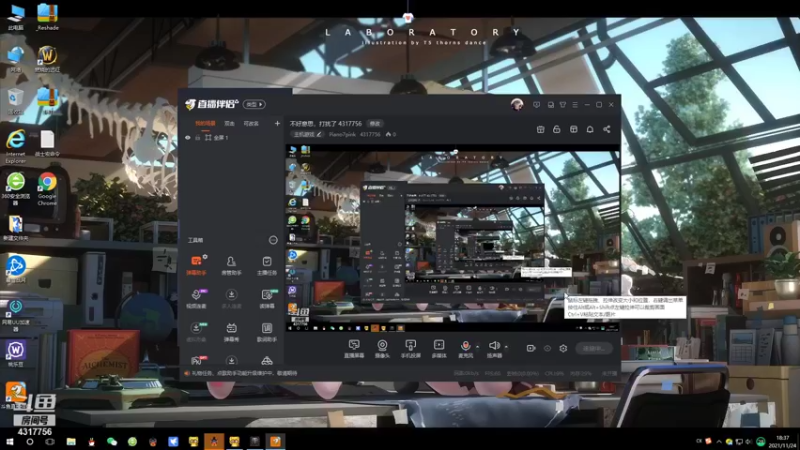Edit the 主机游戏 category tag
This screenshot has height=450, width=800.
click(x=308, y=134)
